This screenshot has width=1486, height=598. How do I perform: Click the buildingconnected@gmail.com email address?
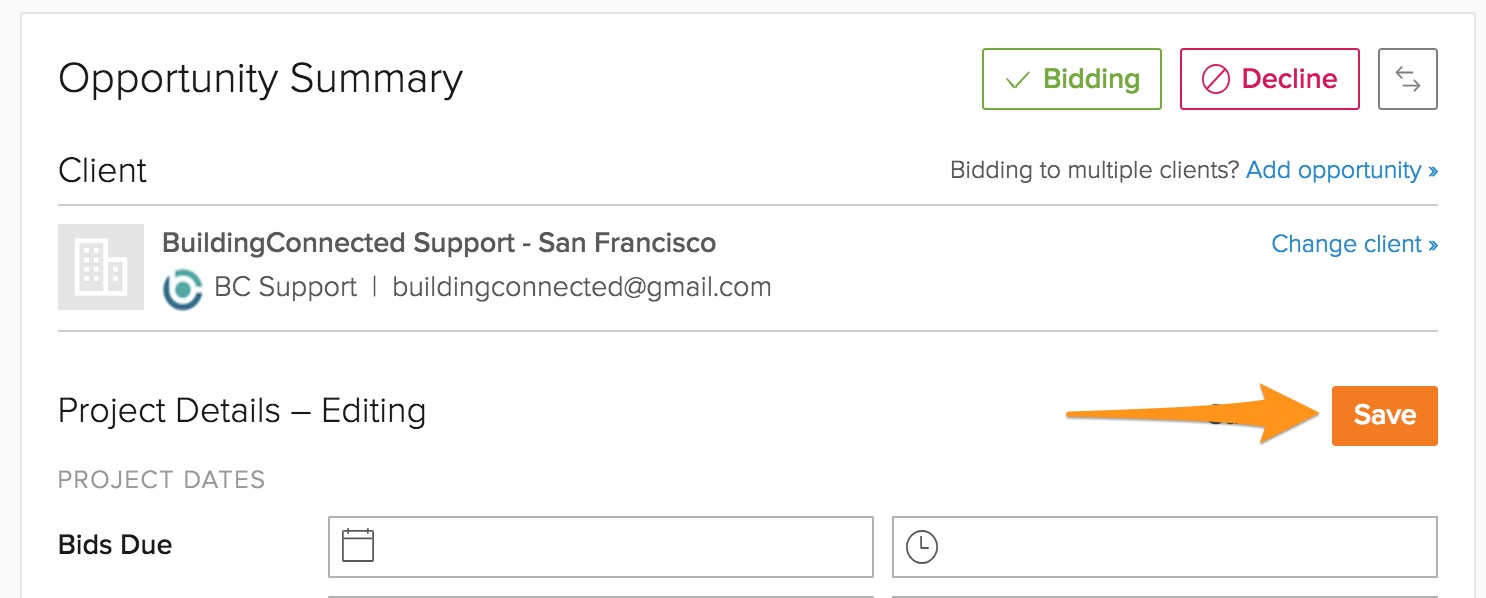581,288
